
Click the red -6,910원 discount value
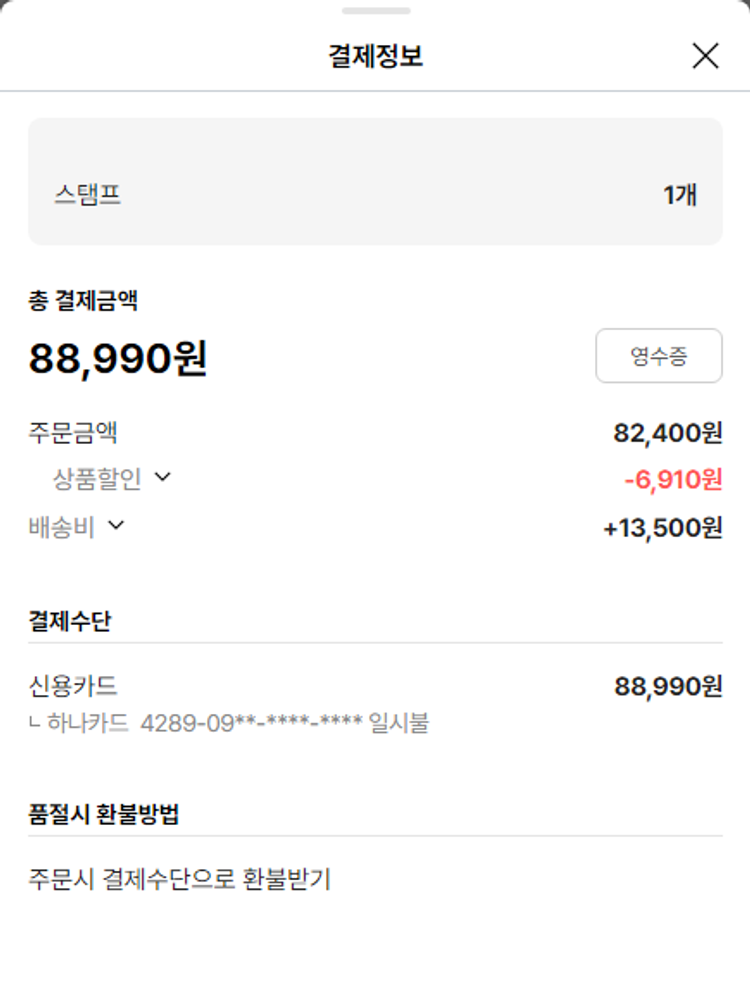point(672,480)
